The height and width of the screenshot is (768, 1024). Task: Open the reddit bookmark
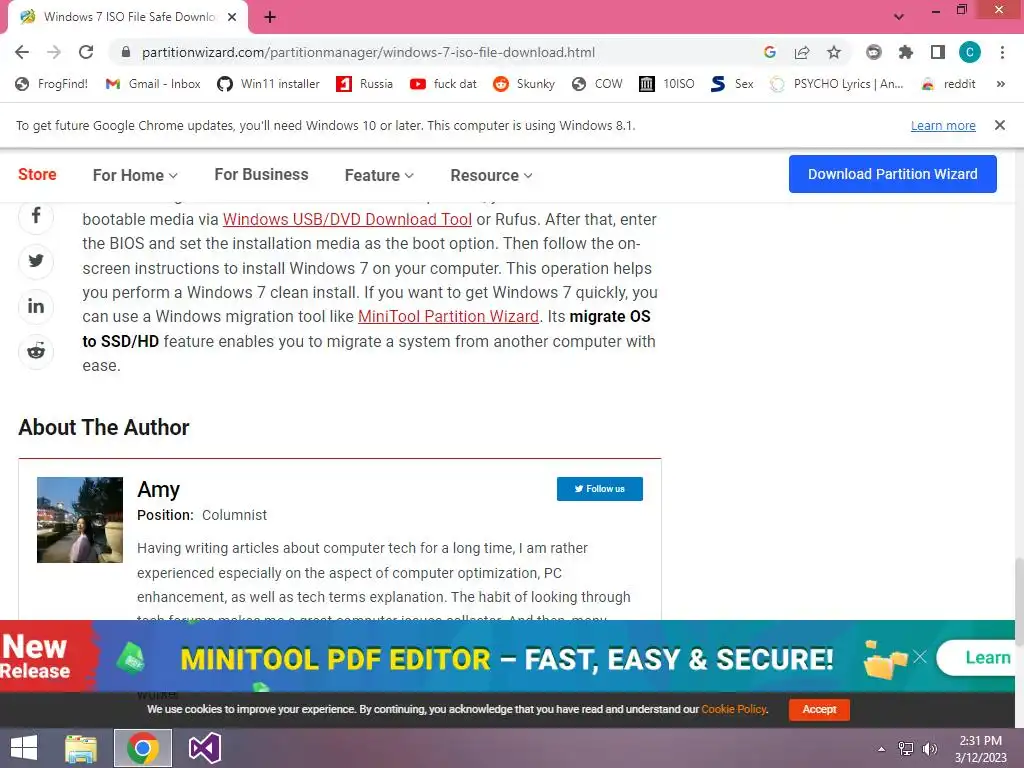coord(948,84)
